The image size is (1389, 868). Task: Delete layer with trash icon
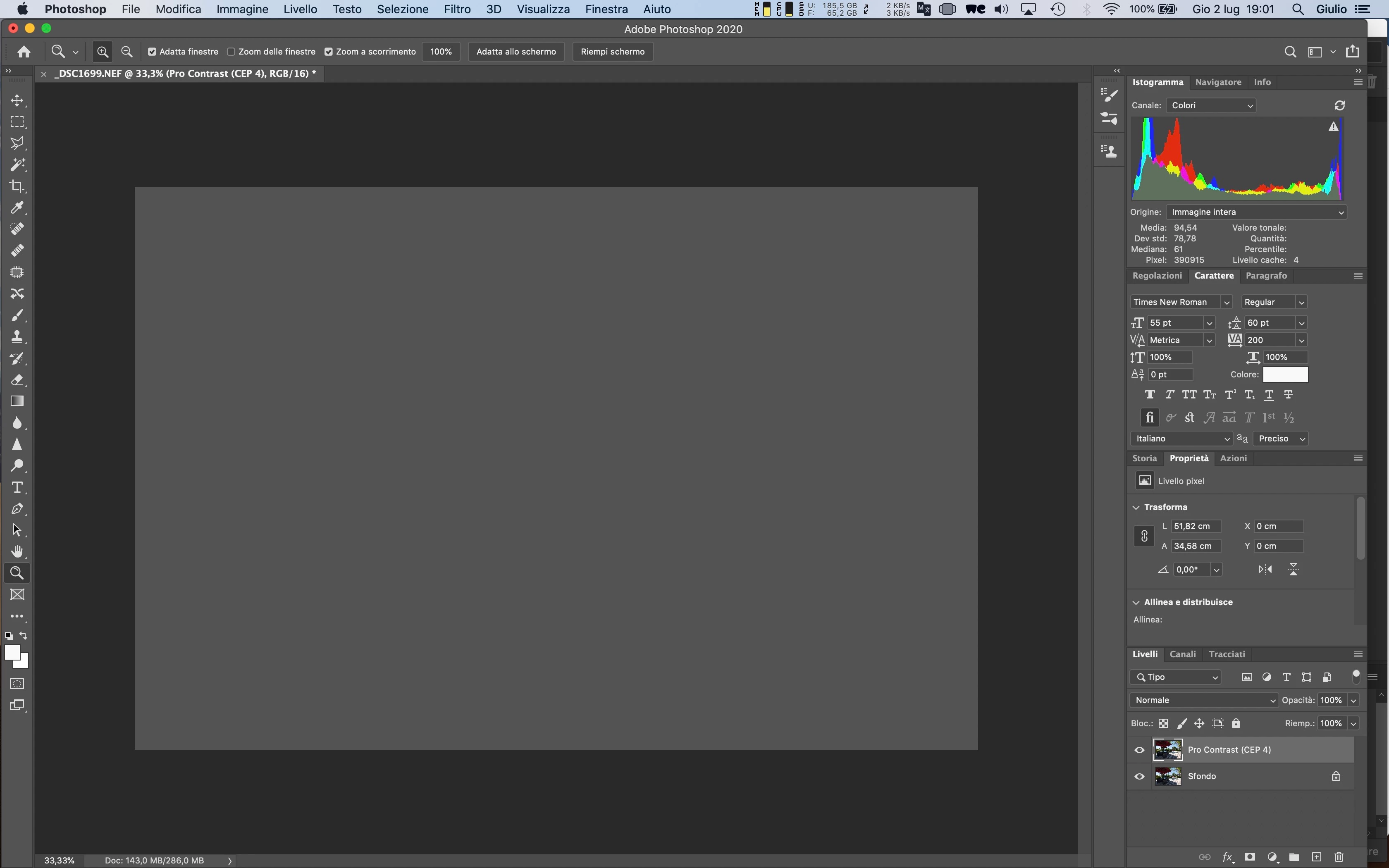tap(1339, 857)
